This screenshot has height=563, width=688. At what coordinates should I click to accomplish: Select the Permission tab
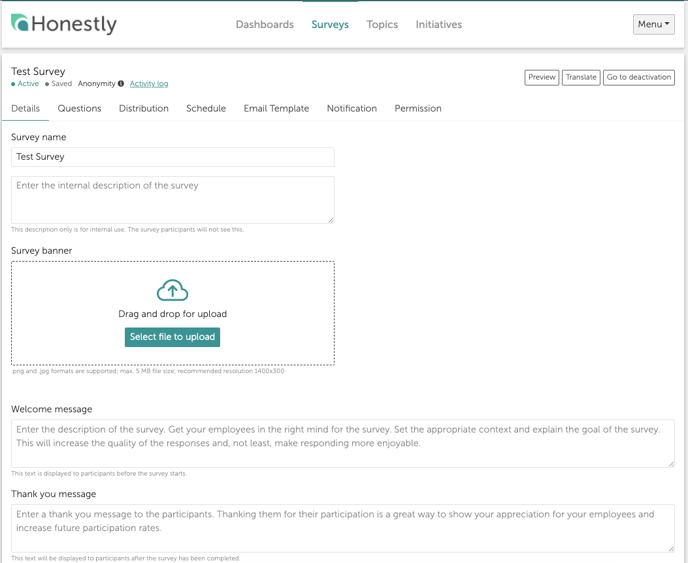418,108
